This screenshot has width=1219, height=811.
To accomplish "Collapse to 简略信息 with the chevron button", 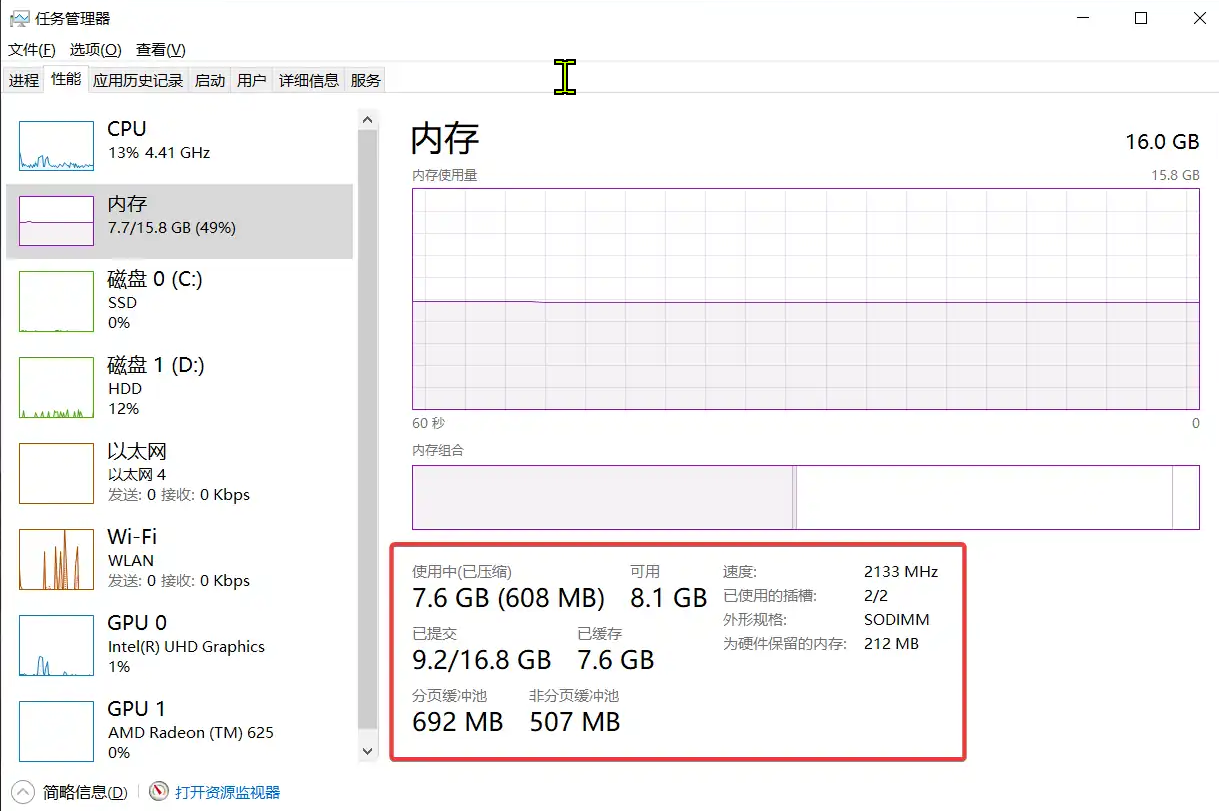I will [24, 792].
